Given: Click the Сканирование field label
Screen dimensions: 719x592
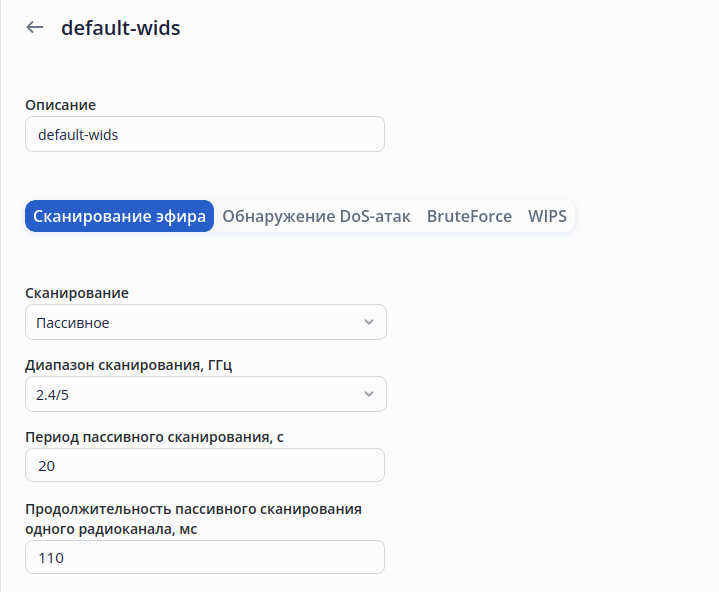Looking at the screenshot, I should click(77, 293).
